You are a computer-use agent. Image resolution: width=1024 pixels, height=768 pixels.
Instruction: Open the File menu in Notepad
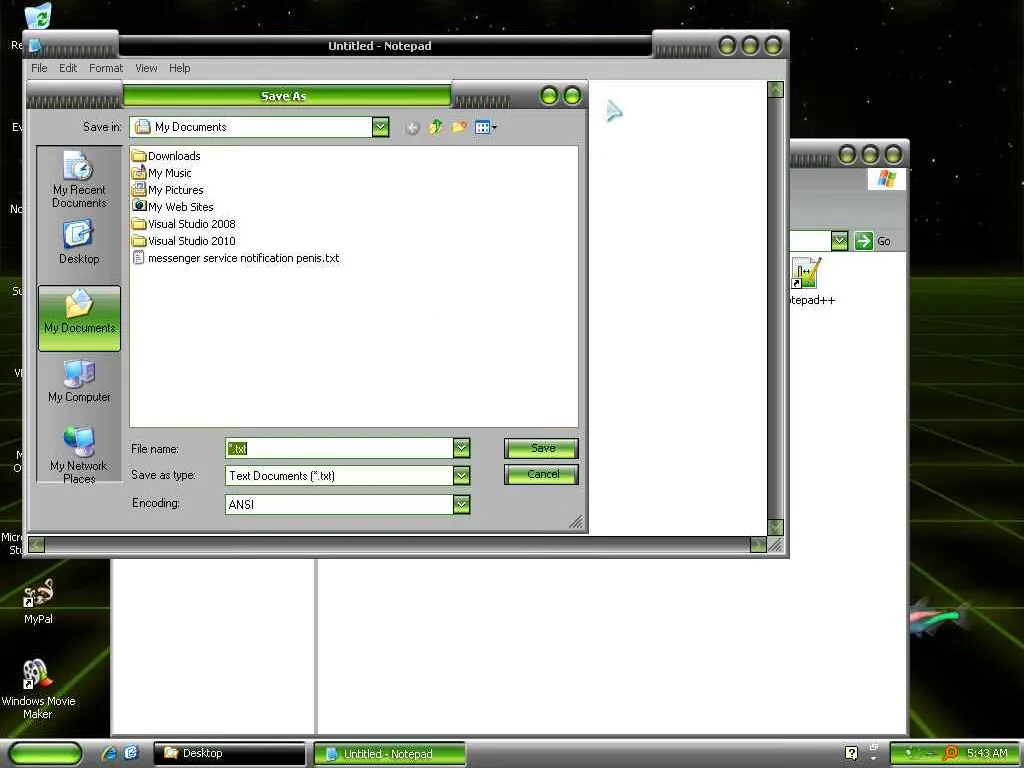[39, 68]
